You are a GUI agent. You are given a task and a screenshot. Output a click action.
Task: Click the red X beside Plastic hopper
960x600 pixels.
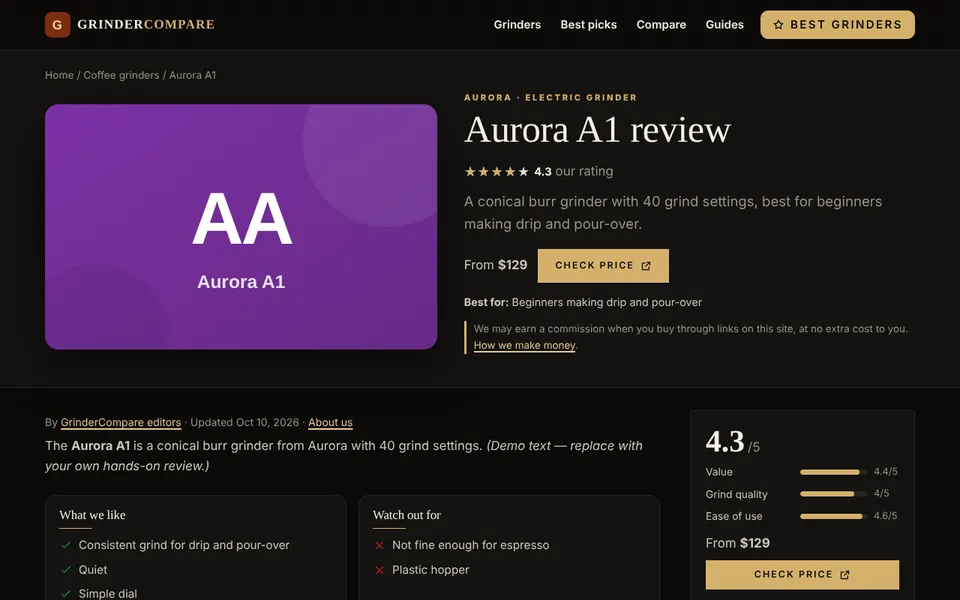[379, 569]
